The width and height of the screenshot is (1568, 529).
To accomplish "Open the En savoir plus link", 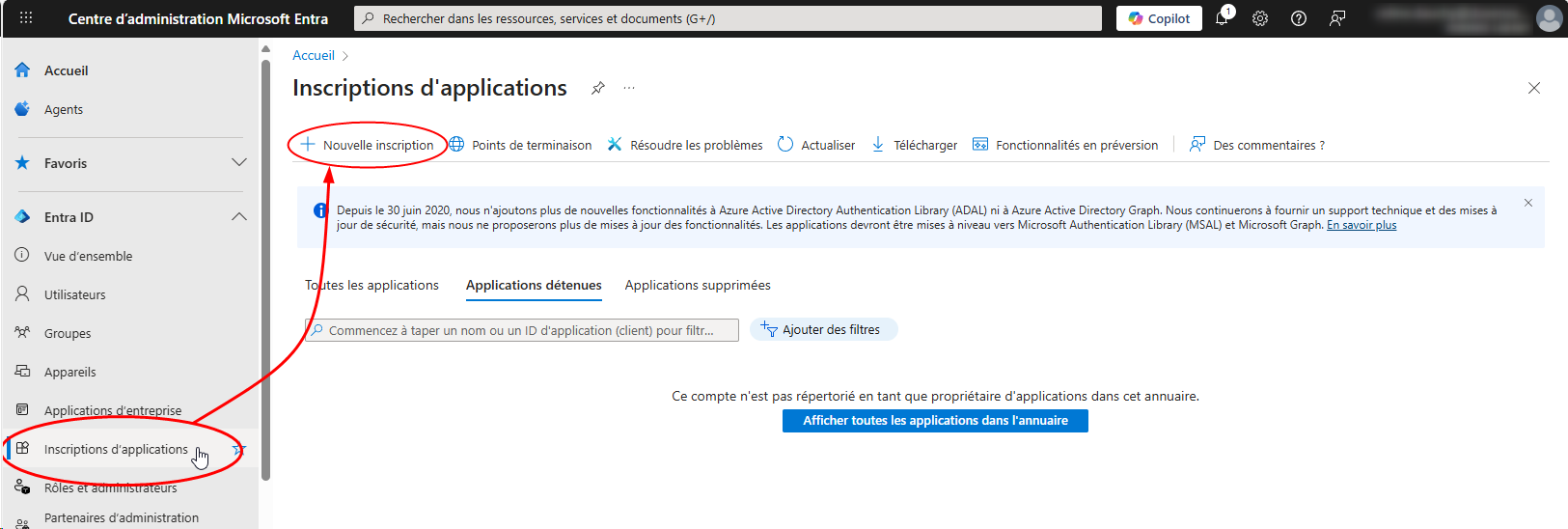I will (x=1362, y=225).
